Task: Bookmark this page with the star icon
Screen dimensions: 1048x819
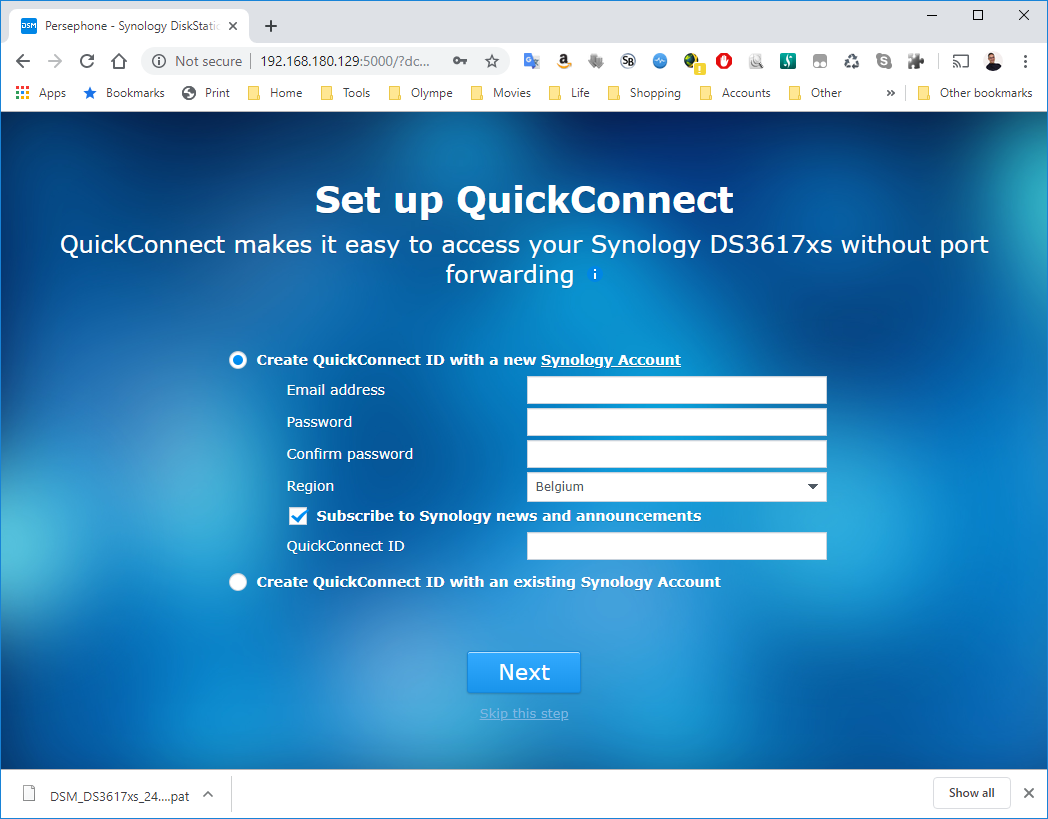Action: 492,61
